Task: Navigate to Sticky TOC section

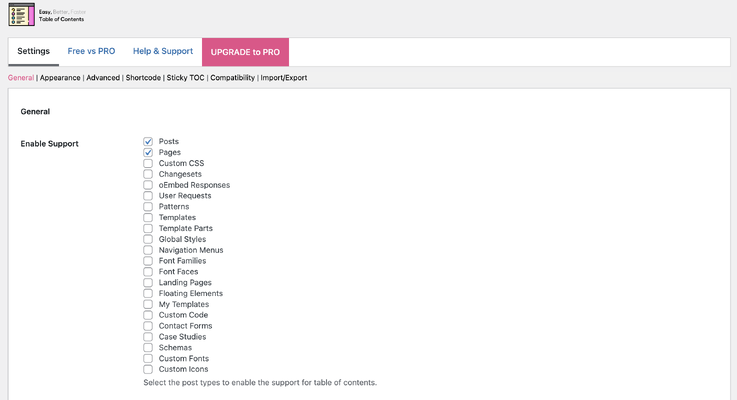Action: point(185,77)
